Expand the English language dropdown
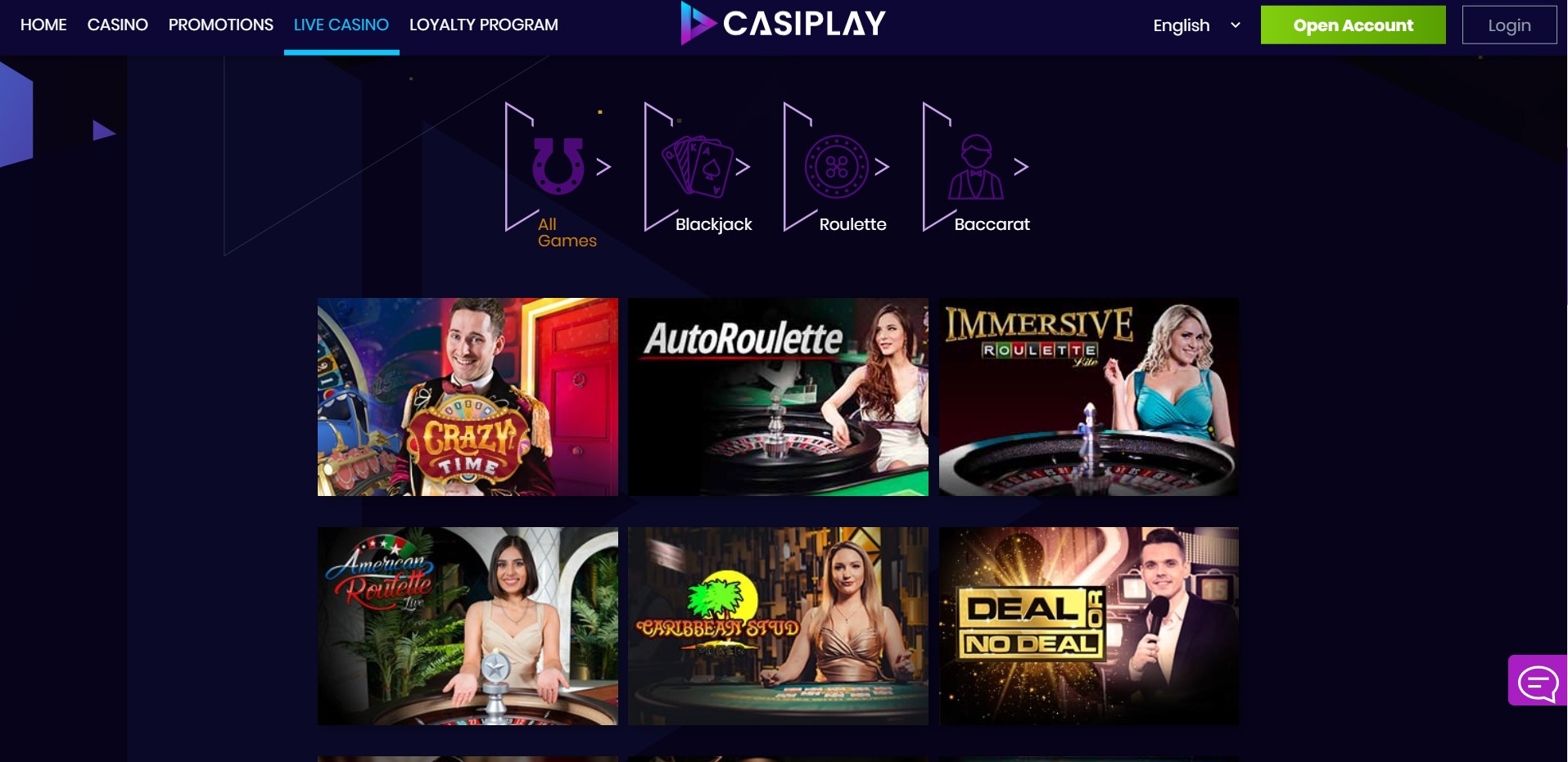Image resolution: width=1568 pixels, height=762 pixels. coord(1196,25)
